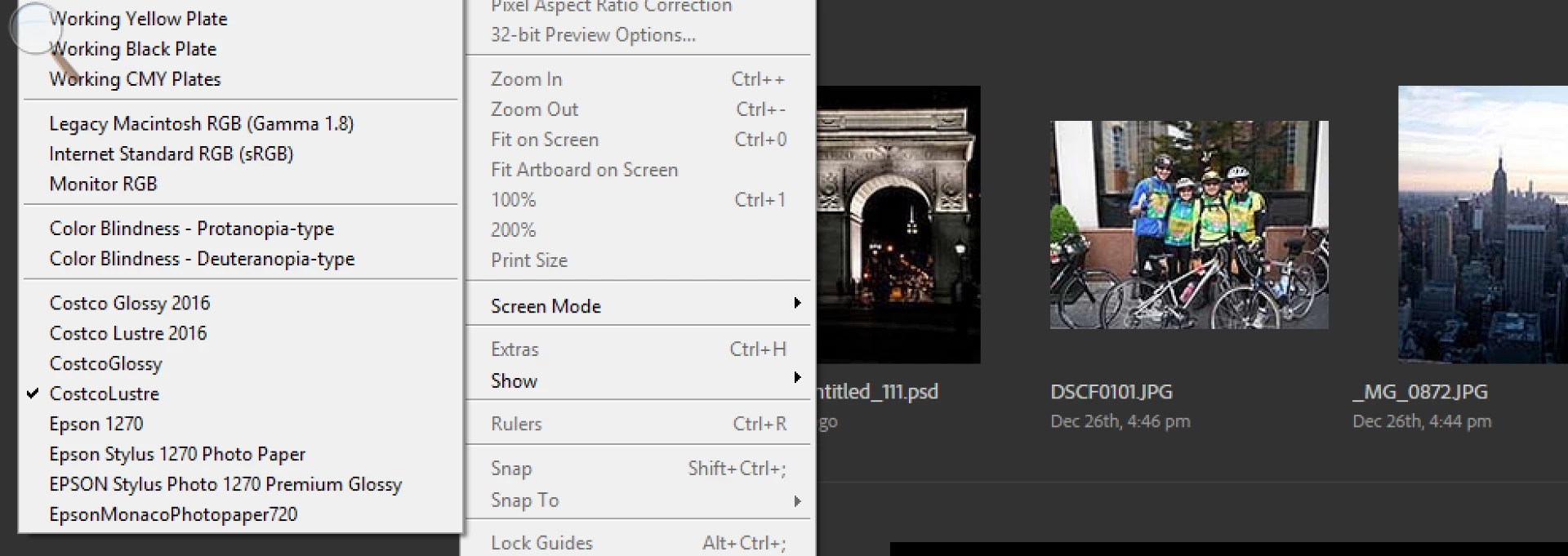Expand the Snap To submenu
The height and width of the screenshot is (556, 1568).
point(639,500)
